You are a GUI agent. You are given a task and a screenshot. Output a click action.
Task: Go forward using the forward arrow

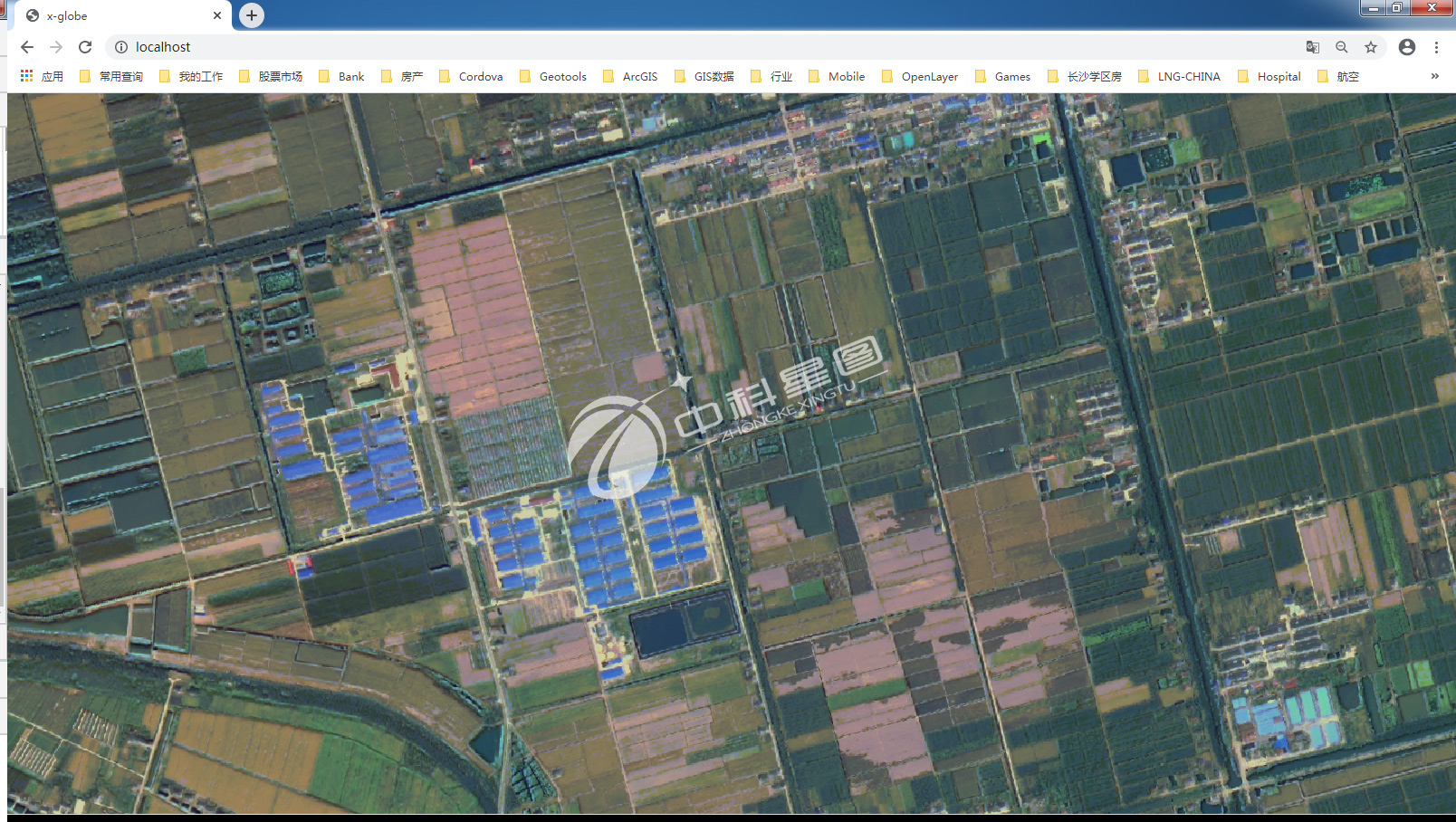pos(56,47)
